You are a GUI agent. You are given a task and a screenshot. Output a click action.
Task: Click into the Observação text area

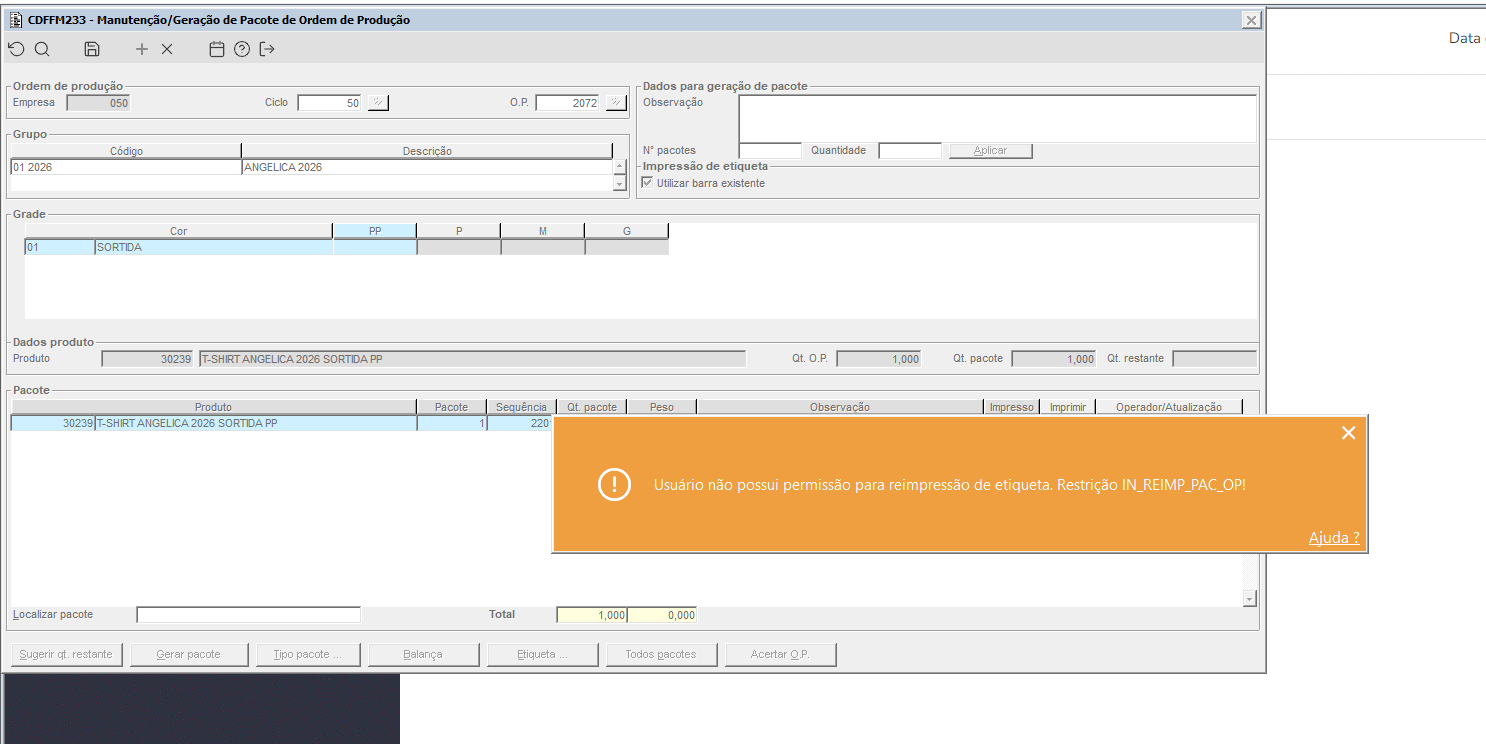pos(997,119)
